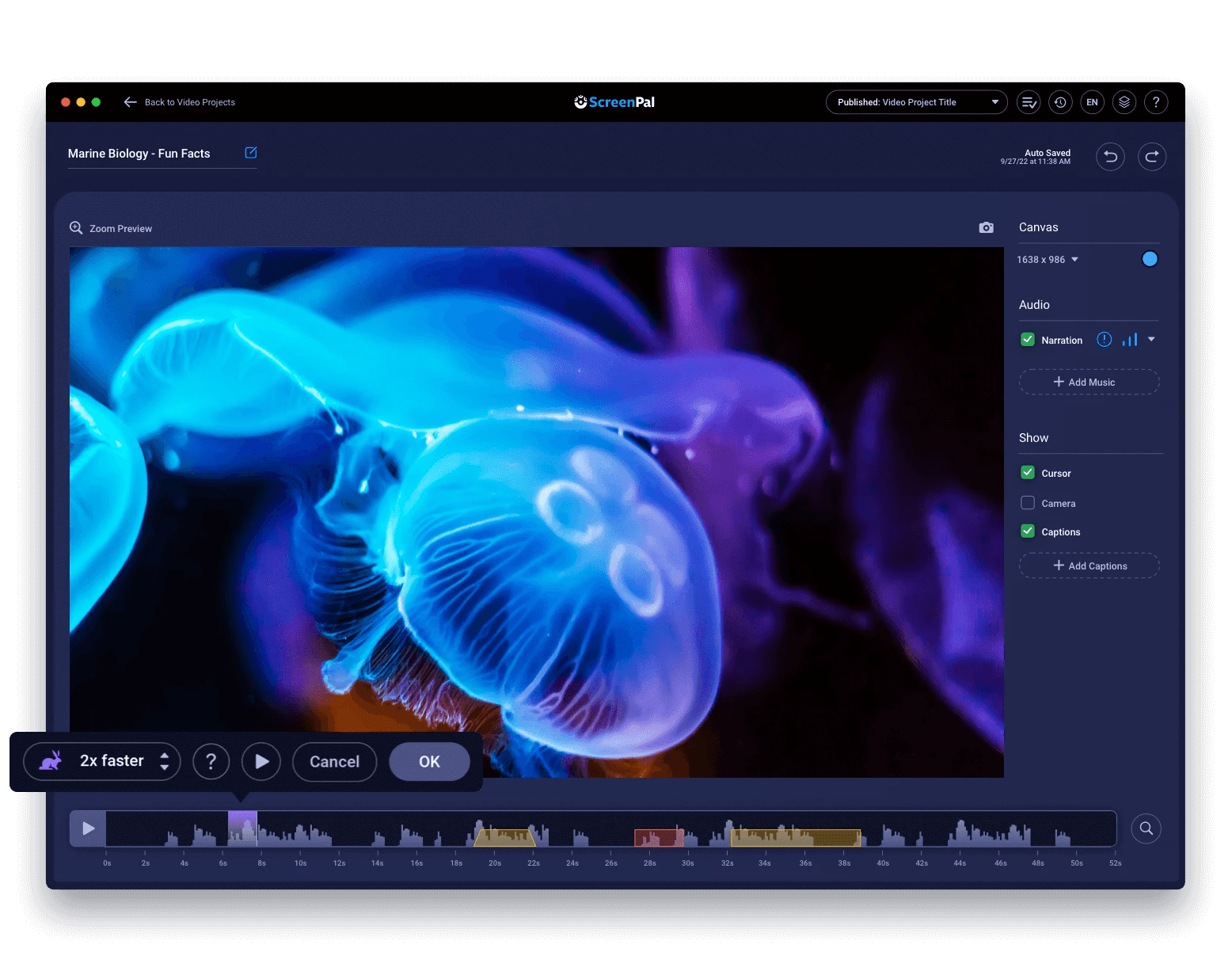Open the layers panel icon

[x=1124, y=101]
